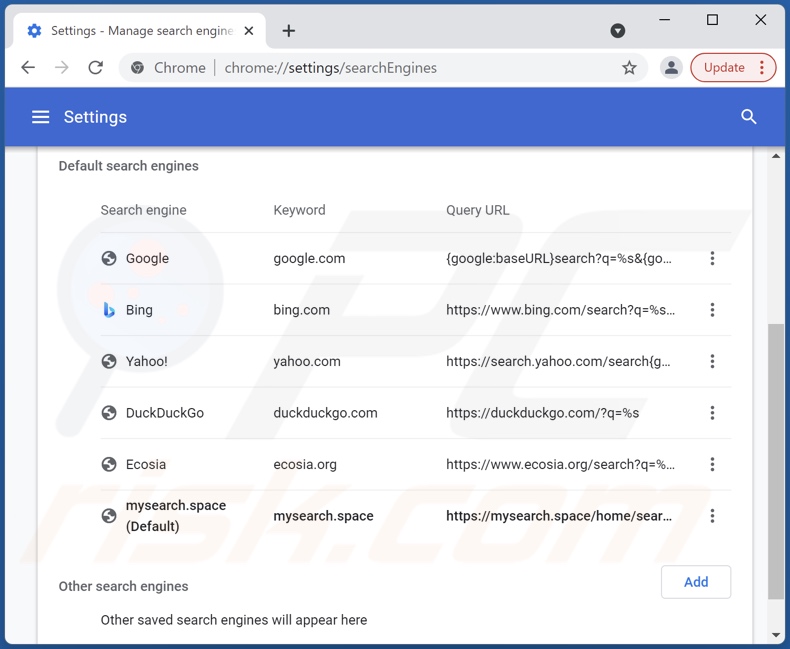Open Chrome's three-dot menu beside Update
The width and height of the screenshot is (790, 649).
click(x=762, y=68)
